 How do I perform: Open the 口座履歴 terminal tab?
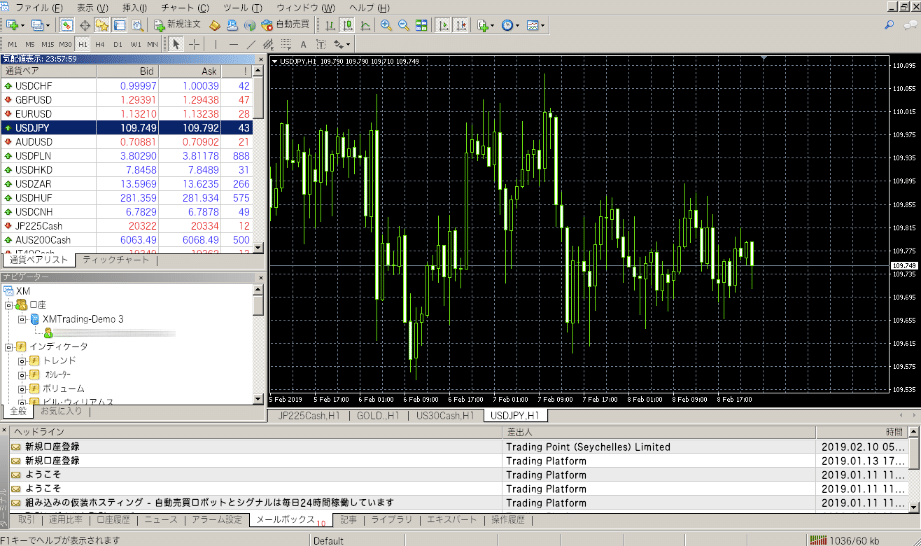[113, 520]
